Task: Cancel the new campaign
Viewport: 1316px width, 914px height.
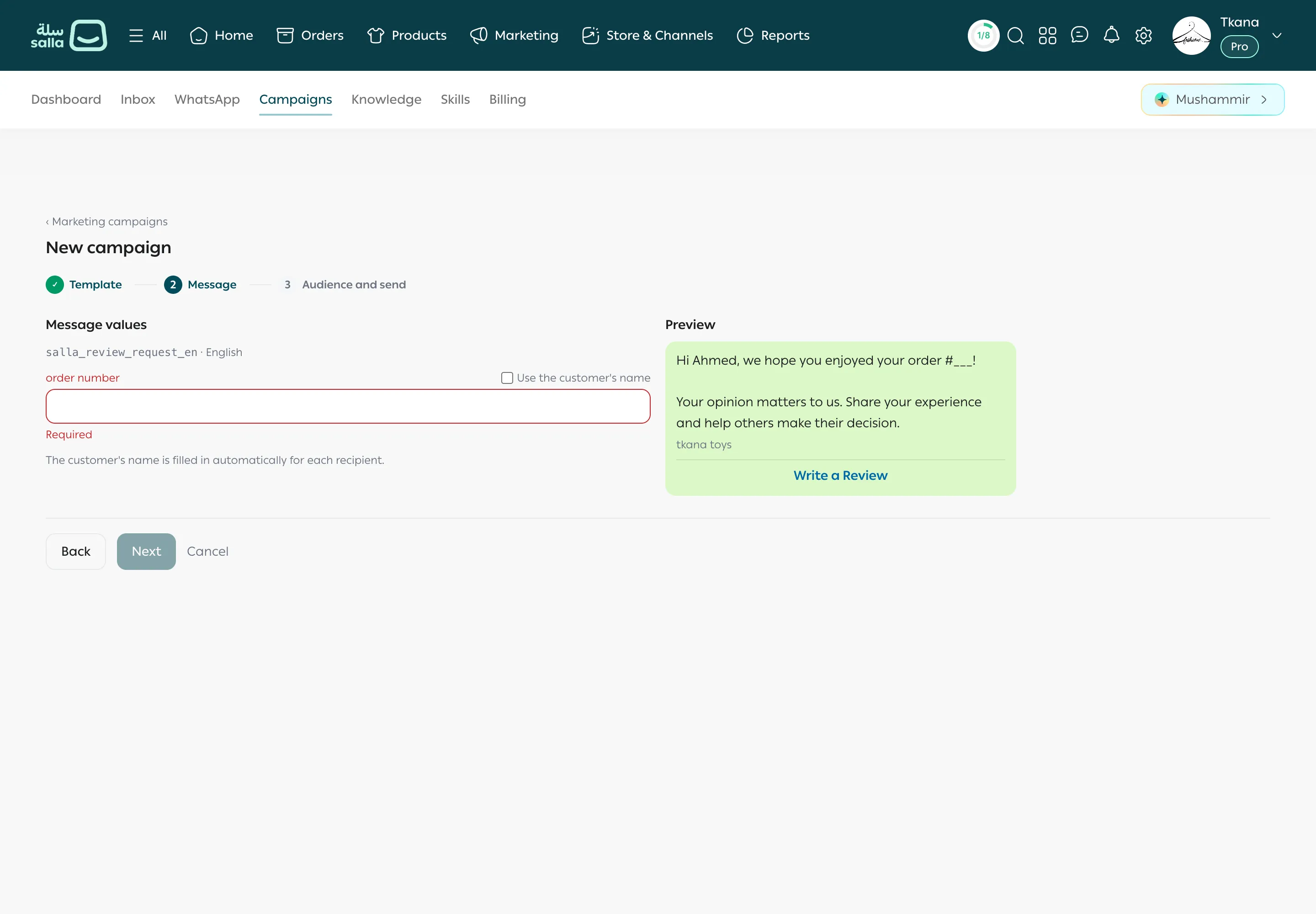Action: pyautogui.click(x=208, y=552)
